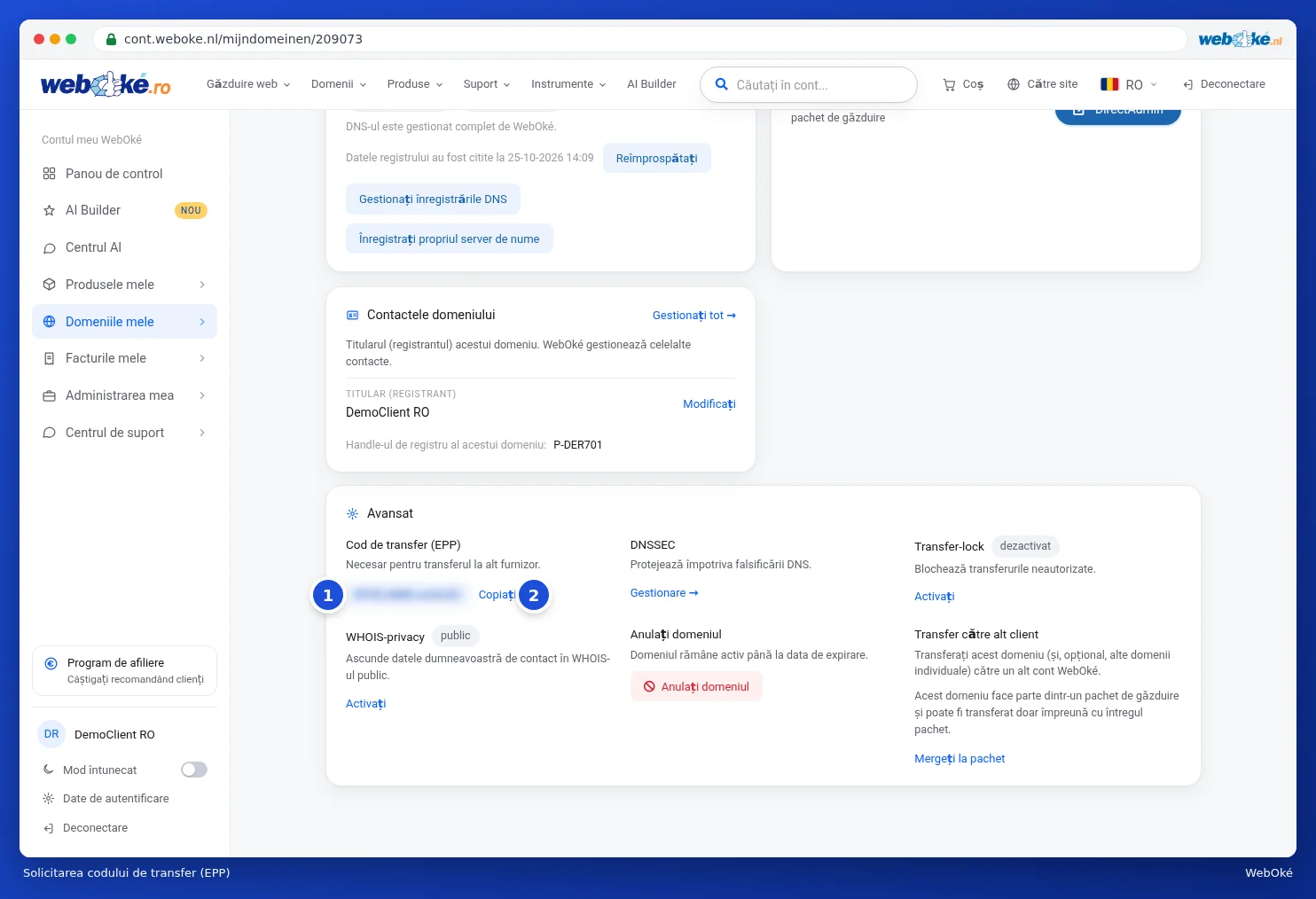Click the top-bar Deconectare logout icon
Viewport: 1316px width, 899px height.
1188,84
